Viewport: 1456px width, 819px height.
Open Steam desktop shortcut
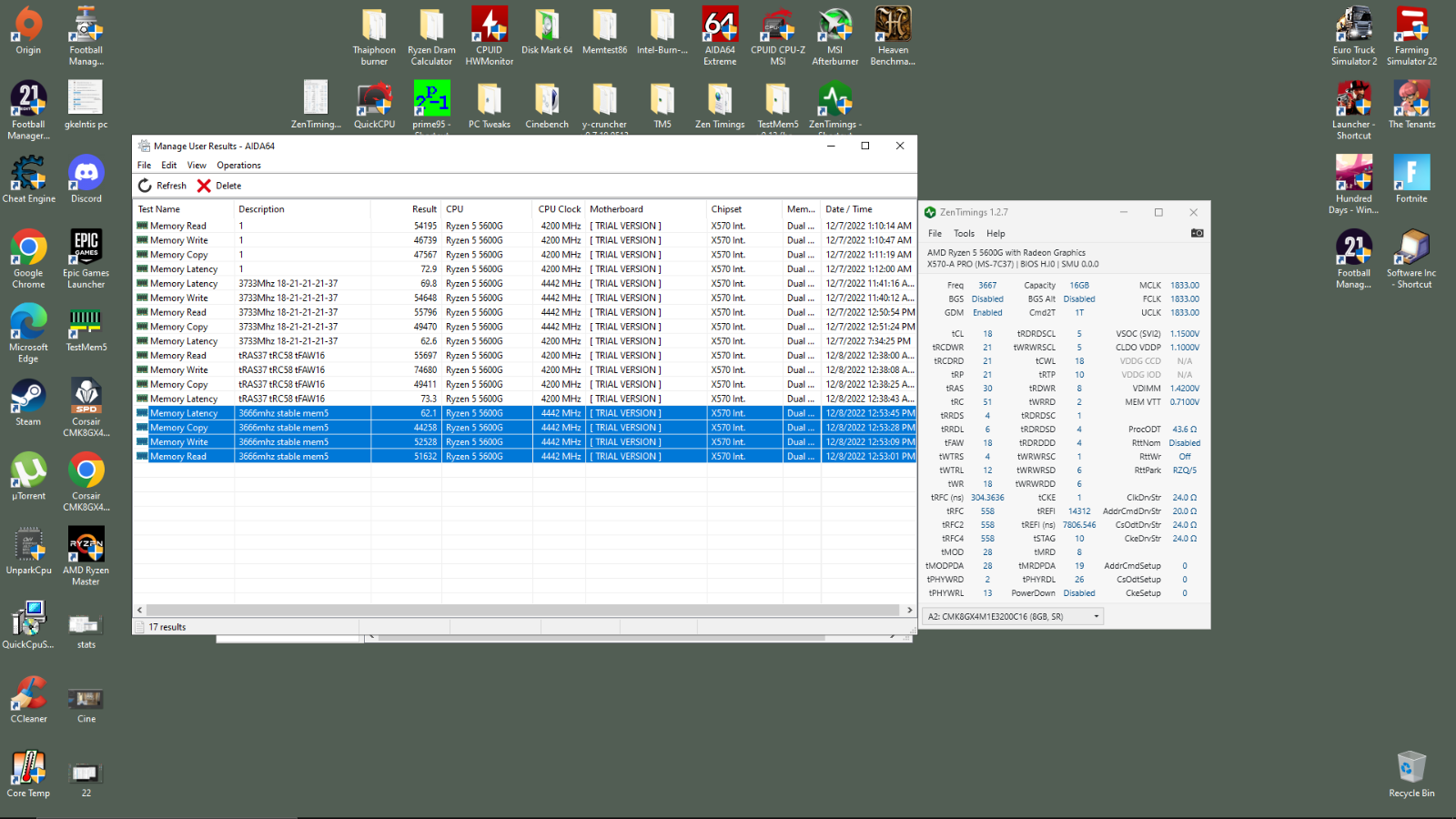tap(28, 403)
